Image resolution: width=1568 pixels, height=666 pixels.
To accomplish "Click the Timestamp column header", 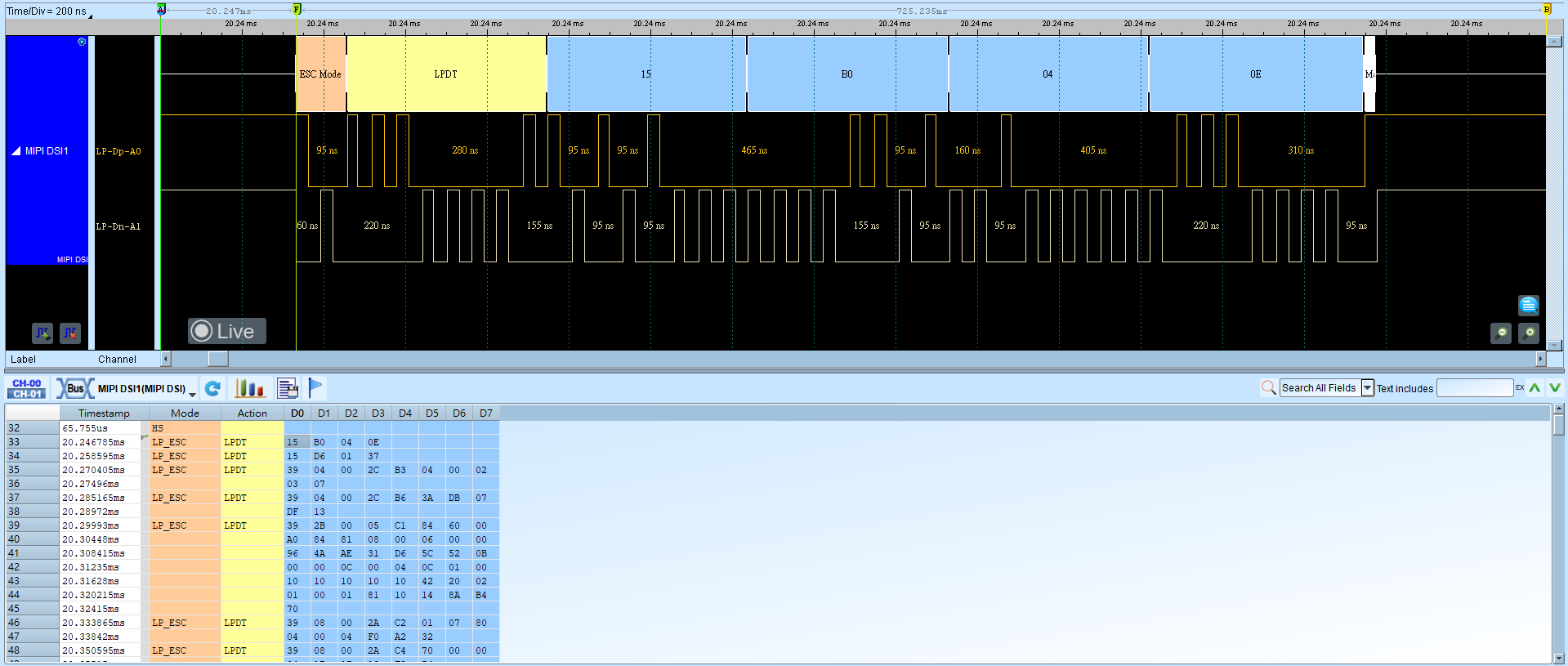I will pos(104,413).
